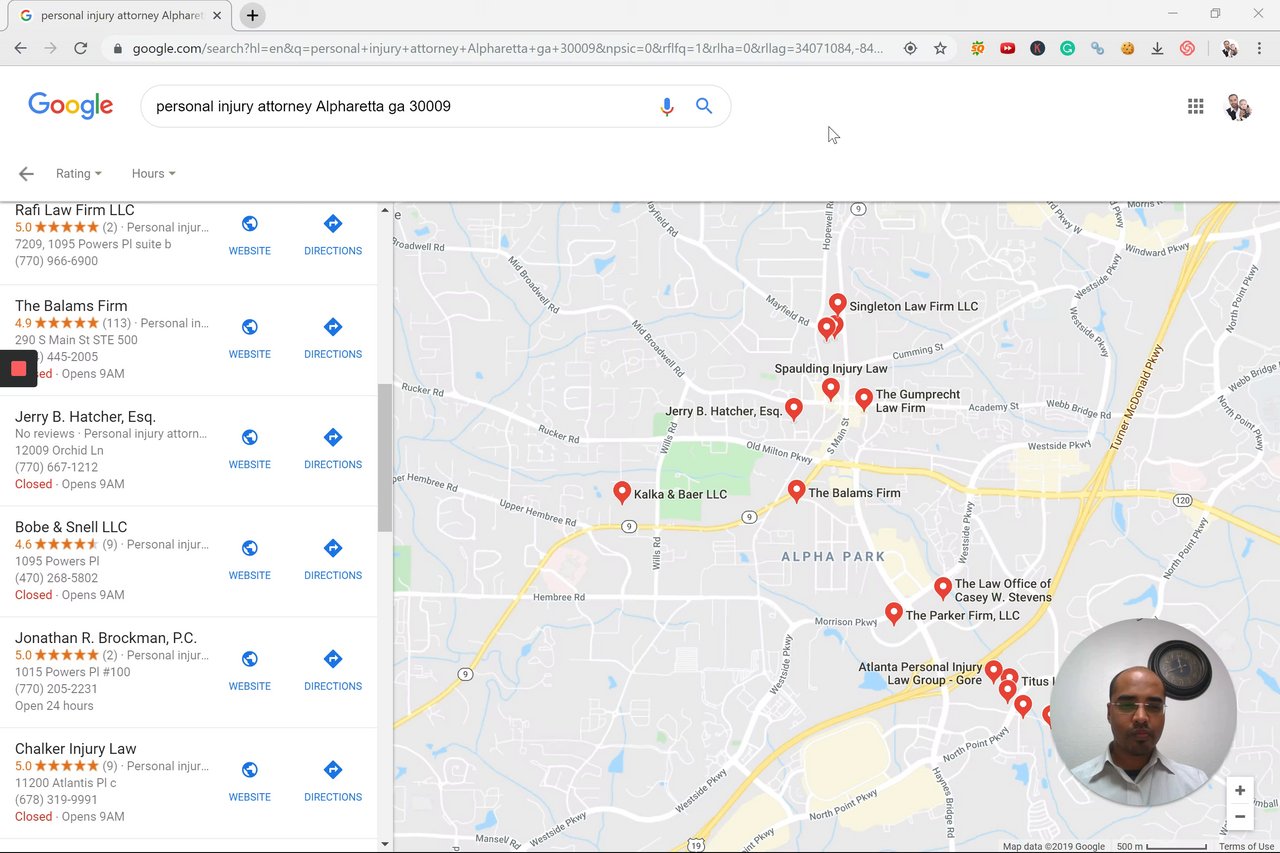Click the results scrollbar down arrow
The width and height of the screenshot is (1280, 853).
pyautogui.click(x=385, y=844)
